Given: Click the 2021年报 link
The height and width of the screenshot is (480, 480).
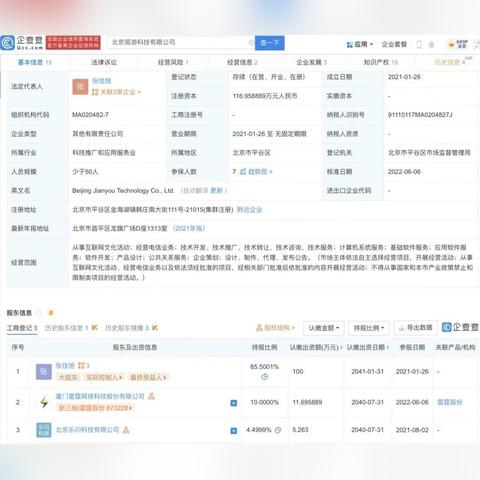Looking at the screenshot, I should click(x=189, y=229).
